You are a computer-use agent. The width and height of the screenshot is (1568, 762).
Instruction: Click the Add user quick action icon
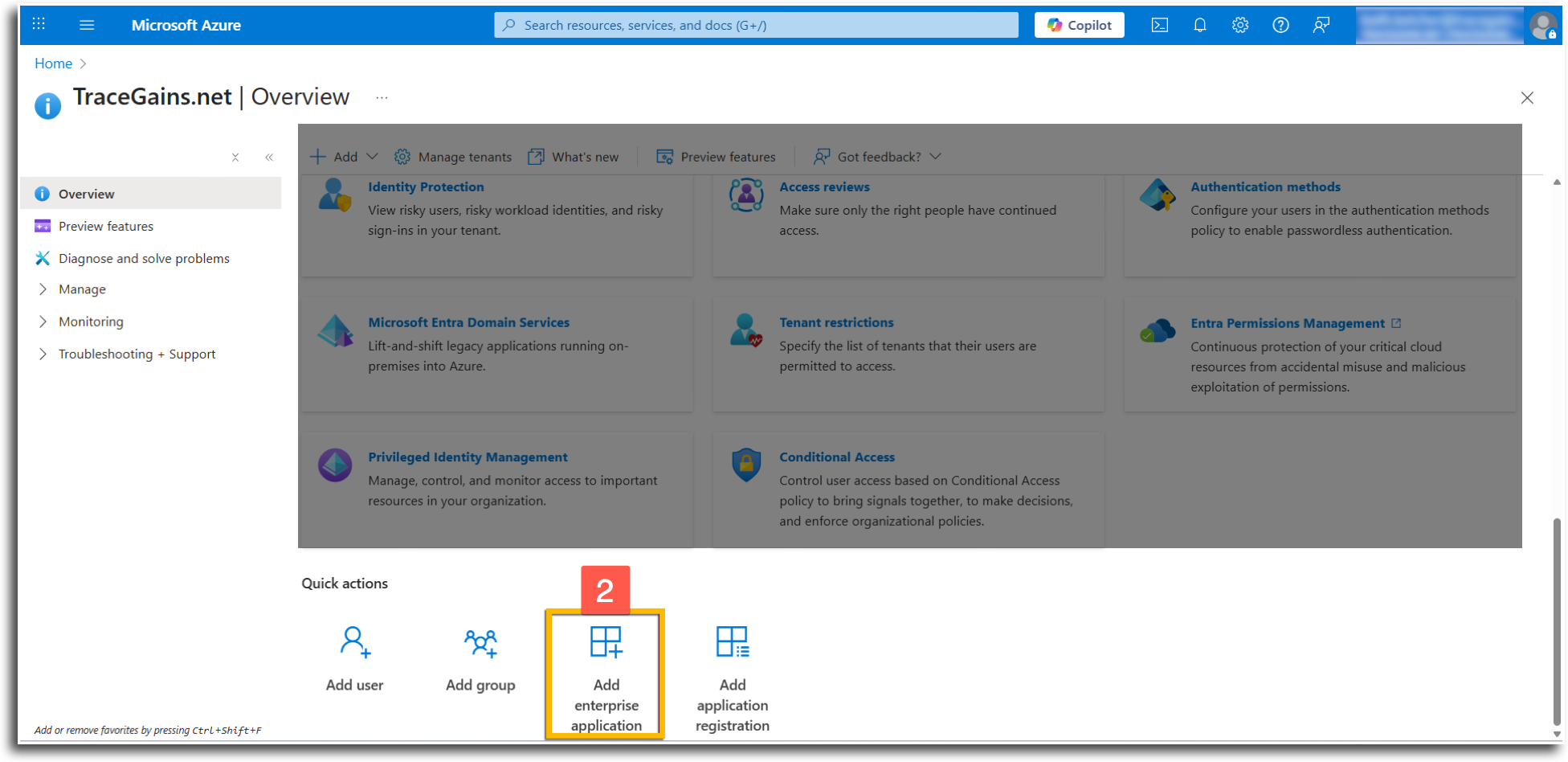[354, 642]
